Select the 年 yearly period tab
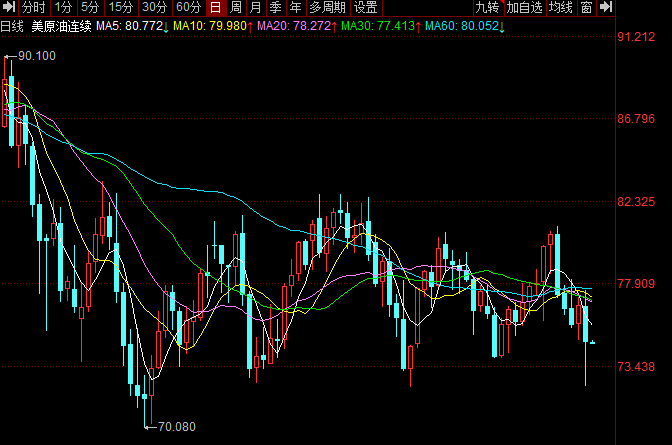This screenshot has width=672, height=445. 295,7
